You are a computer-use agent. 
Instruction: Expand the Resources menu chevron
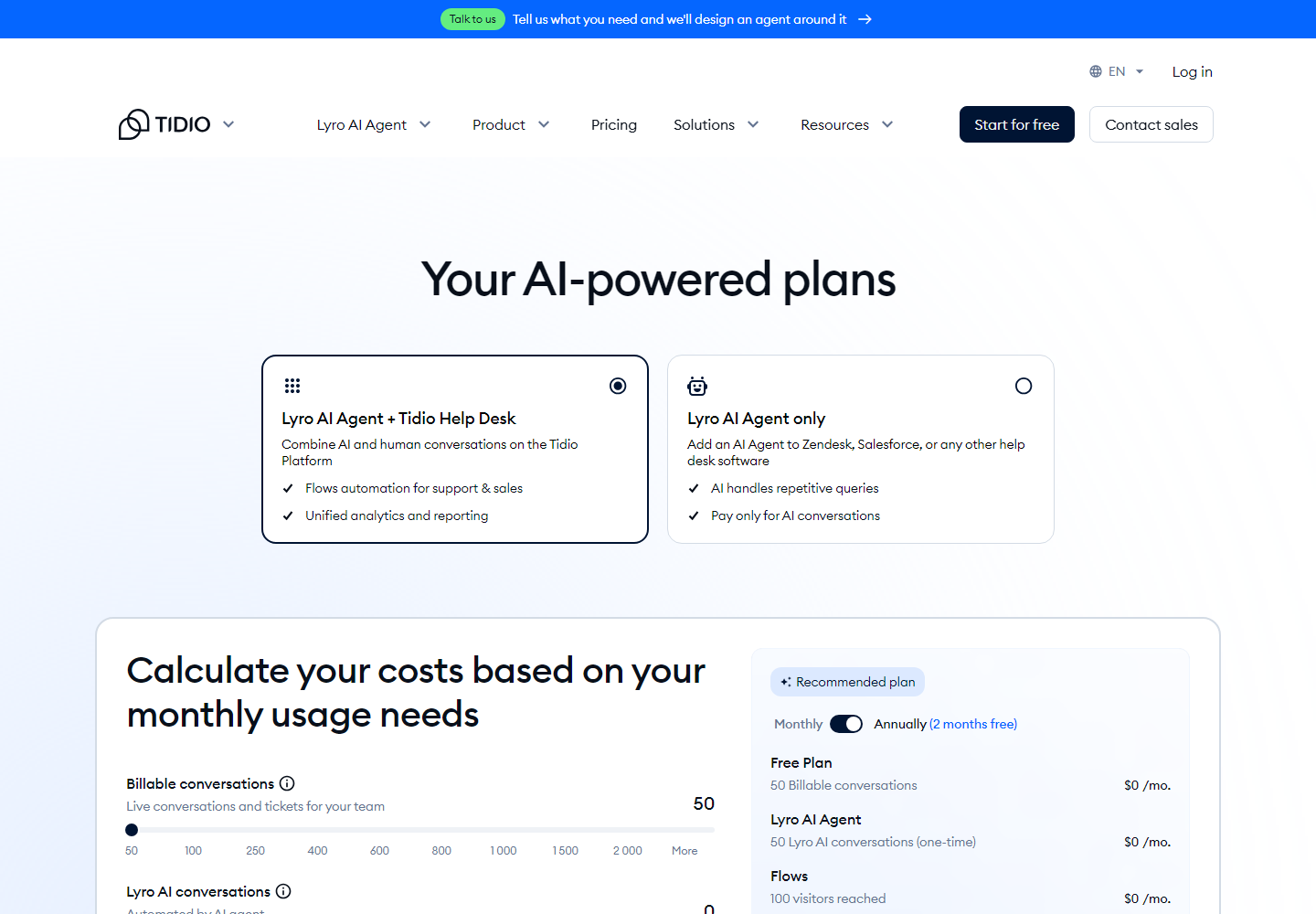coord(887,124)
